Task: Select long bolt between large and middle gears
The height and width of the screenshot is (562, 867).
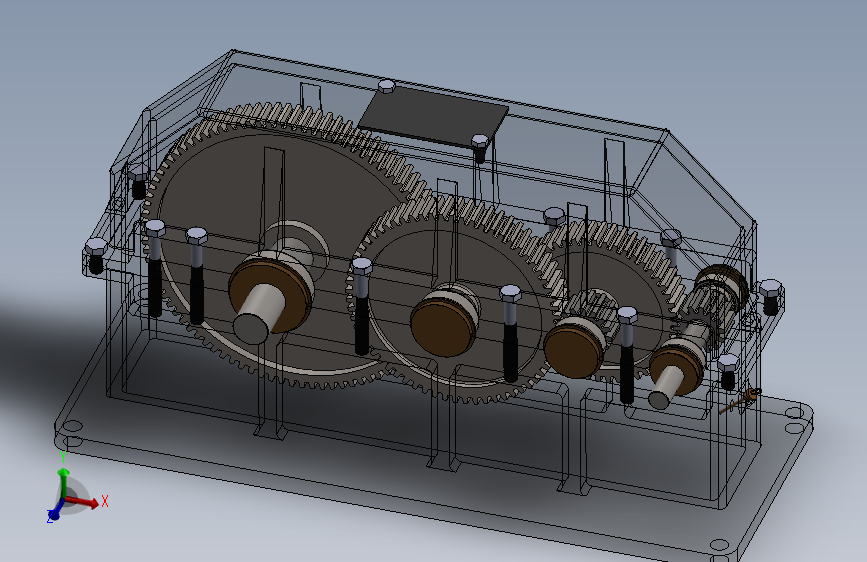Action: 362,306
